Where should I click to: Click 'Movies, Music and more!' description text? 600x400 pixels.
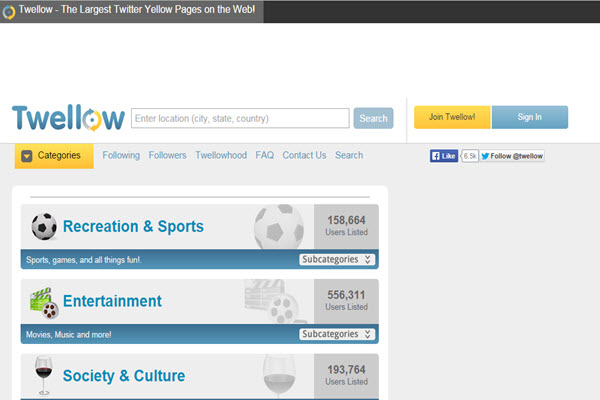(68, 335)
